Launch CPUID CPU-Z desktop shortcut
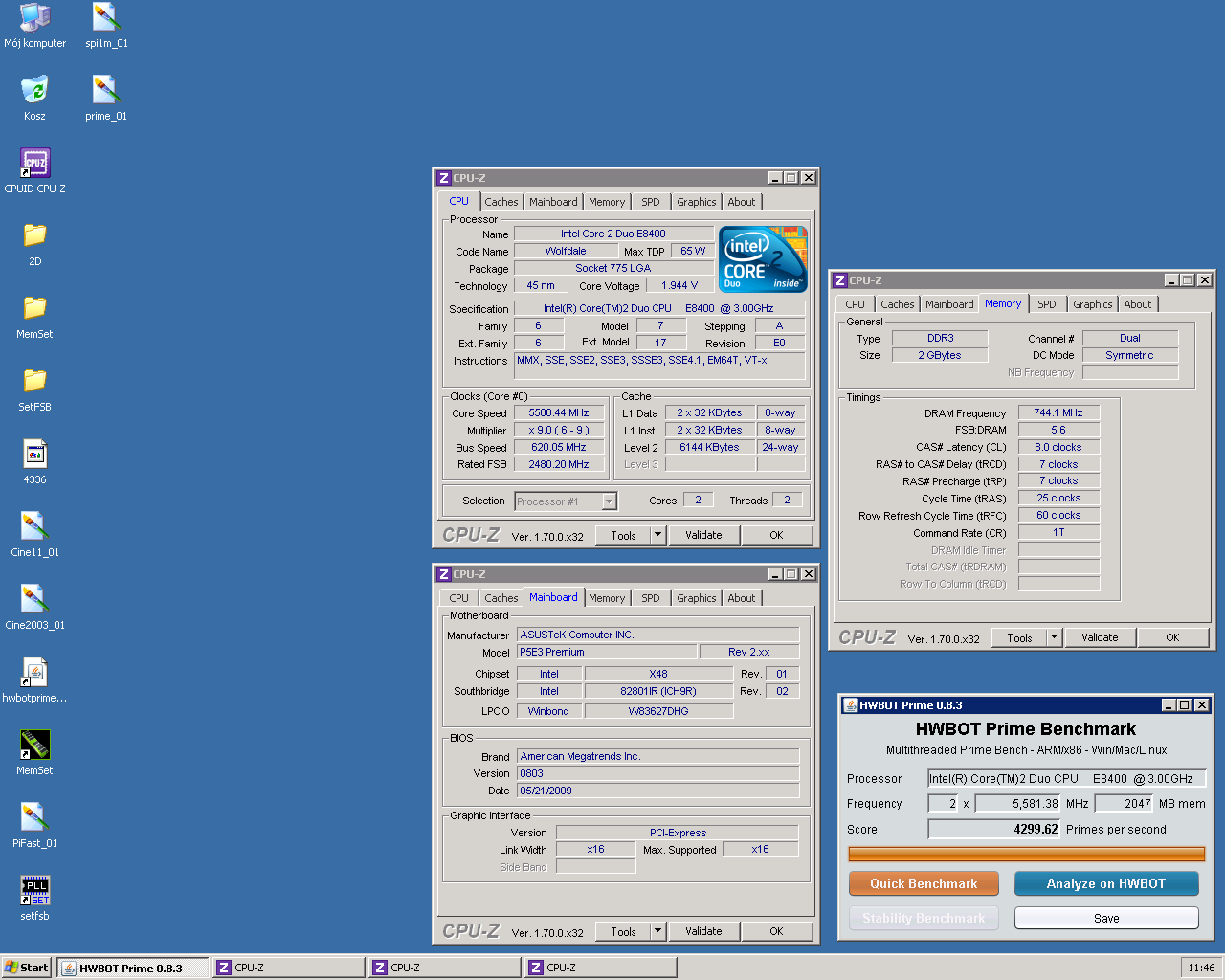Image resolution: width=1225 pixels, height=980 pixels. tap(34, 171)
